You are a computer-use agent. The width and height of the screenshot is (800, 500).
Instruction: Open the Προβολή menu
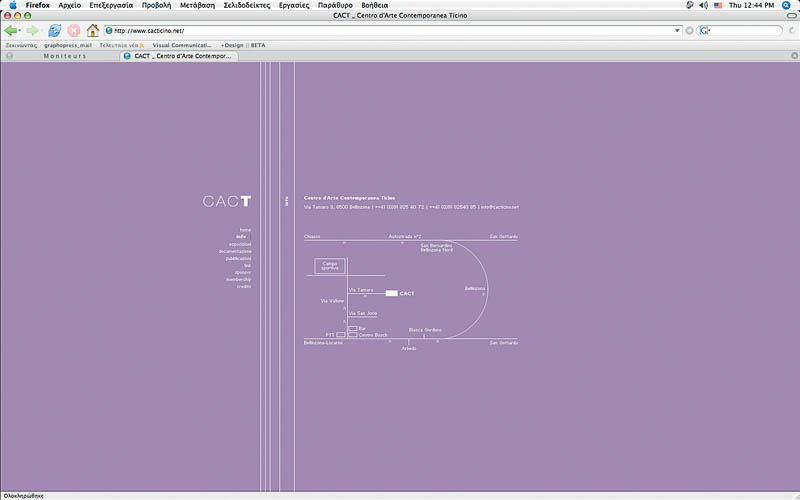click(x=156, y=5)
